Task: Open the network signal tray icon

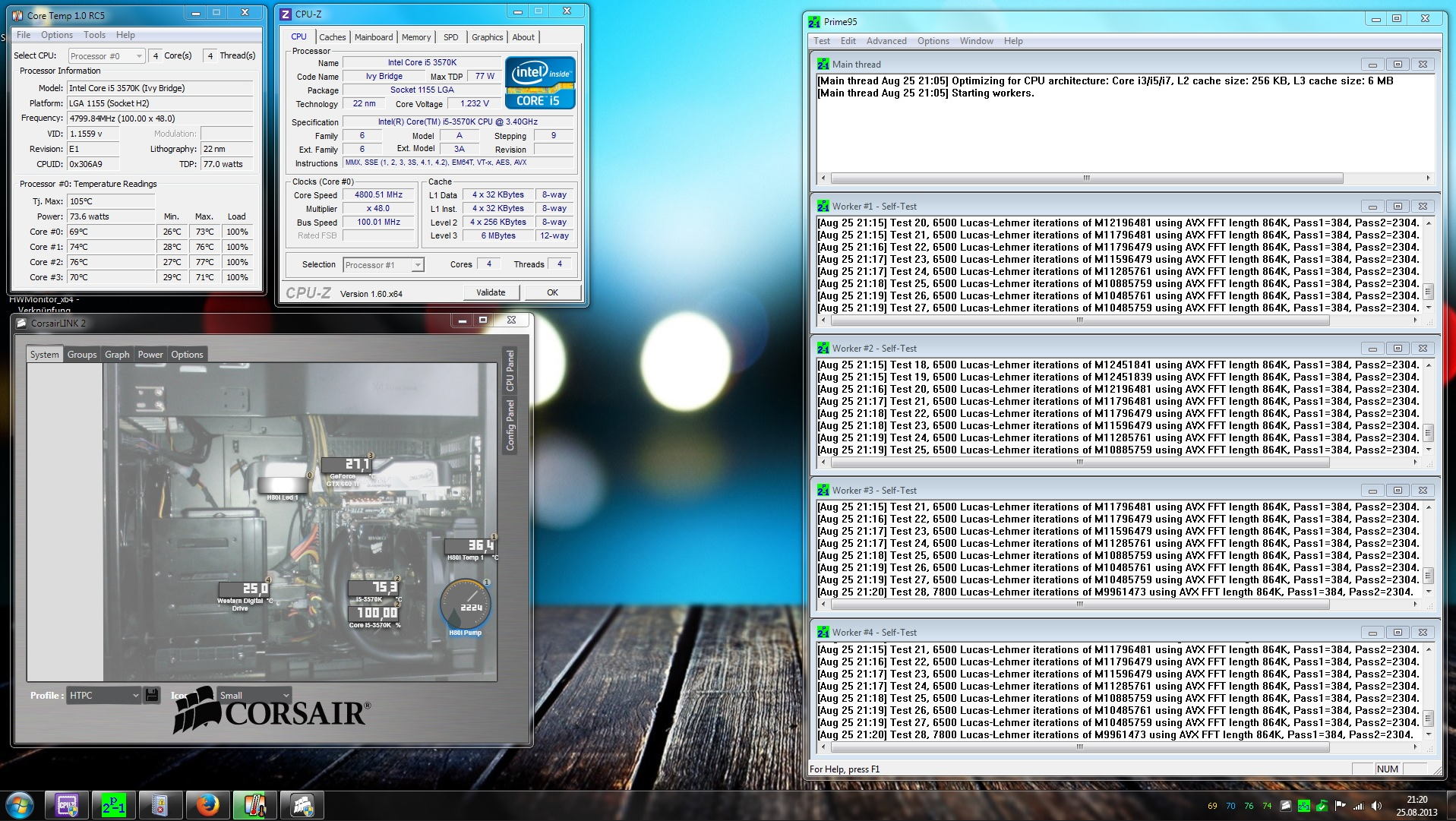Action: 1359,806
